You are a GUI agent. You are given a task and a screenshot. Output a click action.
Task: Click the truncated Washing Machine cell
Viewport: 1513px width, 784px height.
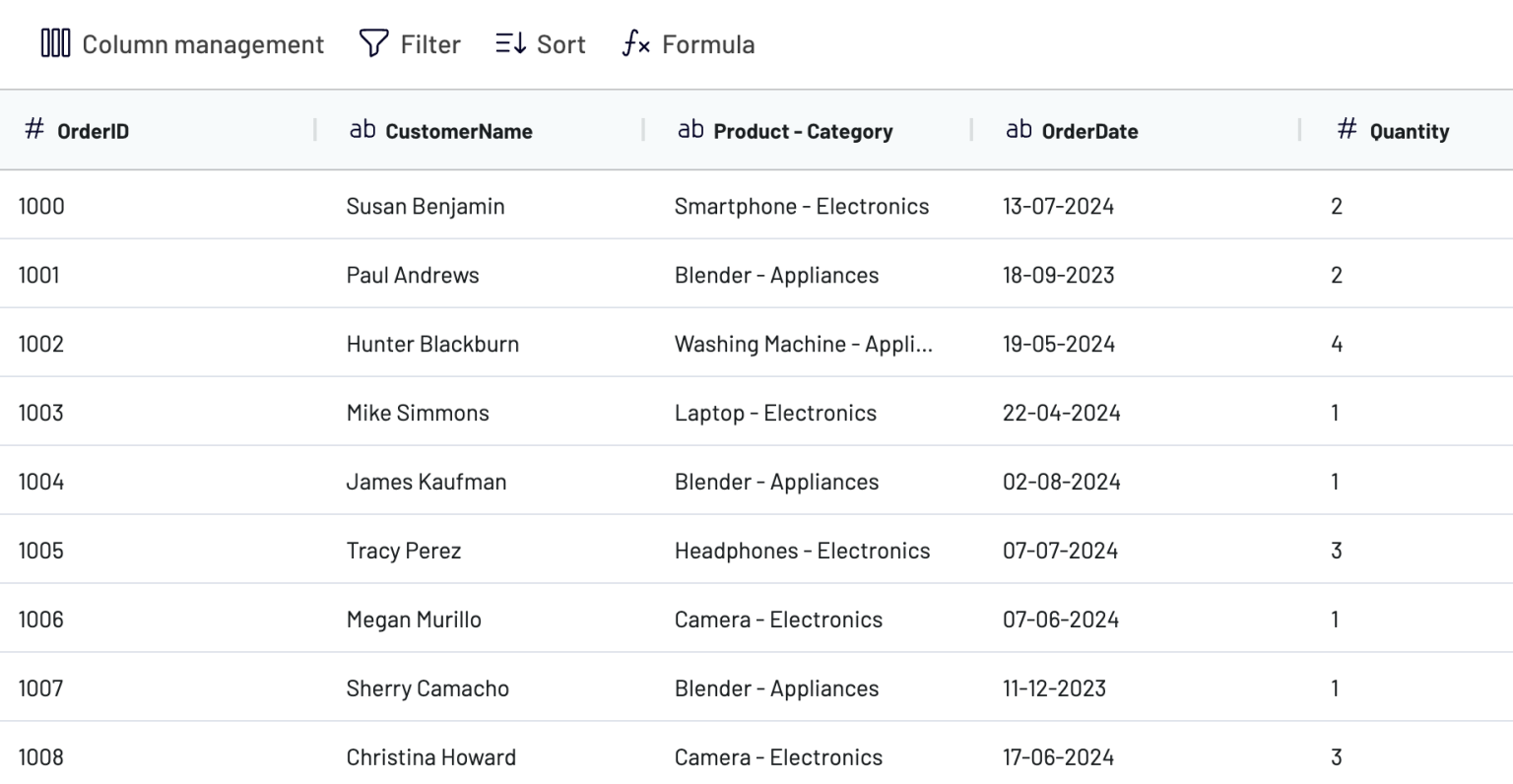click(x=803, y=344)
